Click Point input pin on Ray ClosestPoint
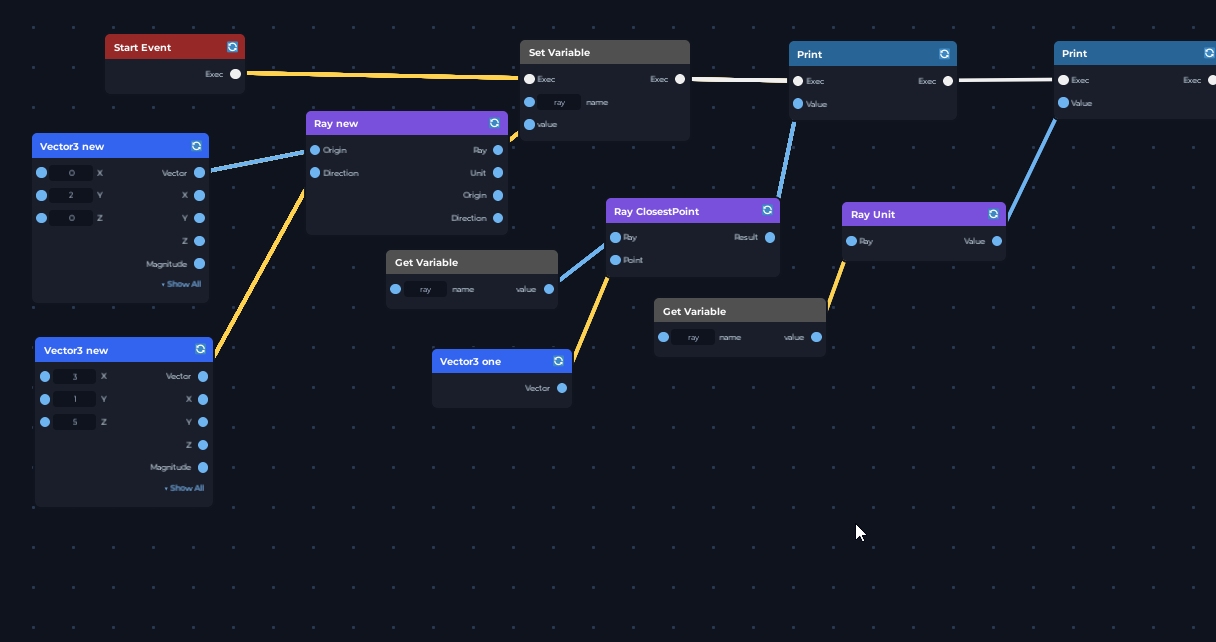The image size is (1216, 642). click(615, 260)
